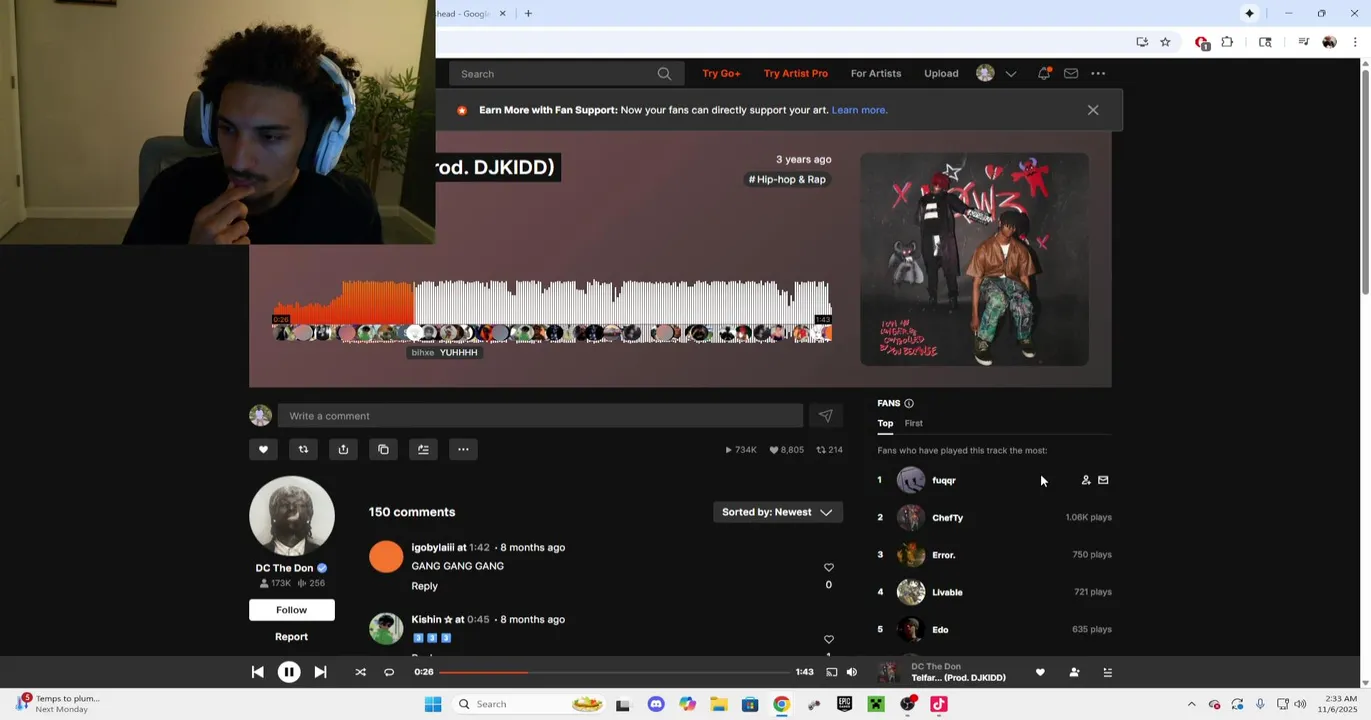Click the track artwork thumbnail
The image size is (1371, 720).
(974, 259)
